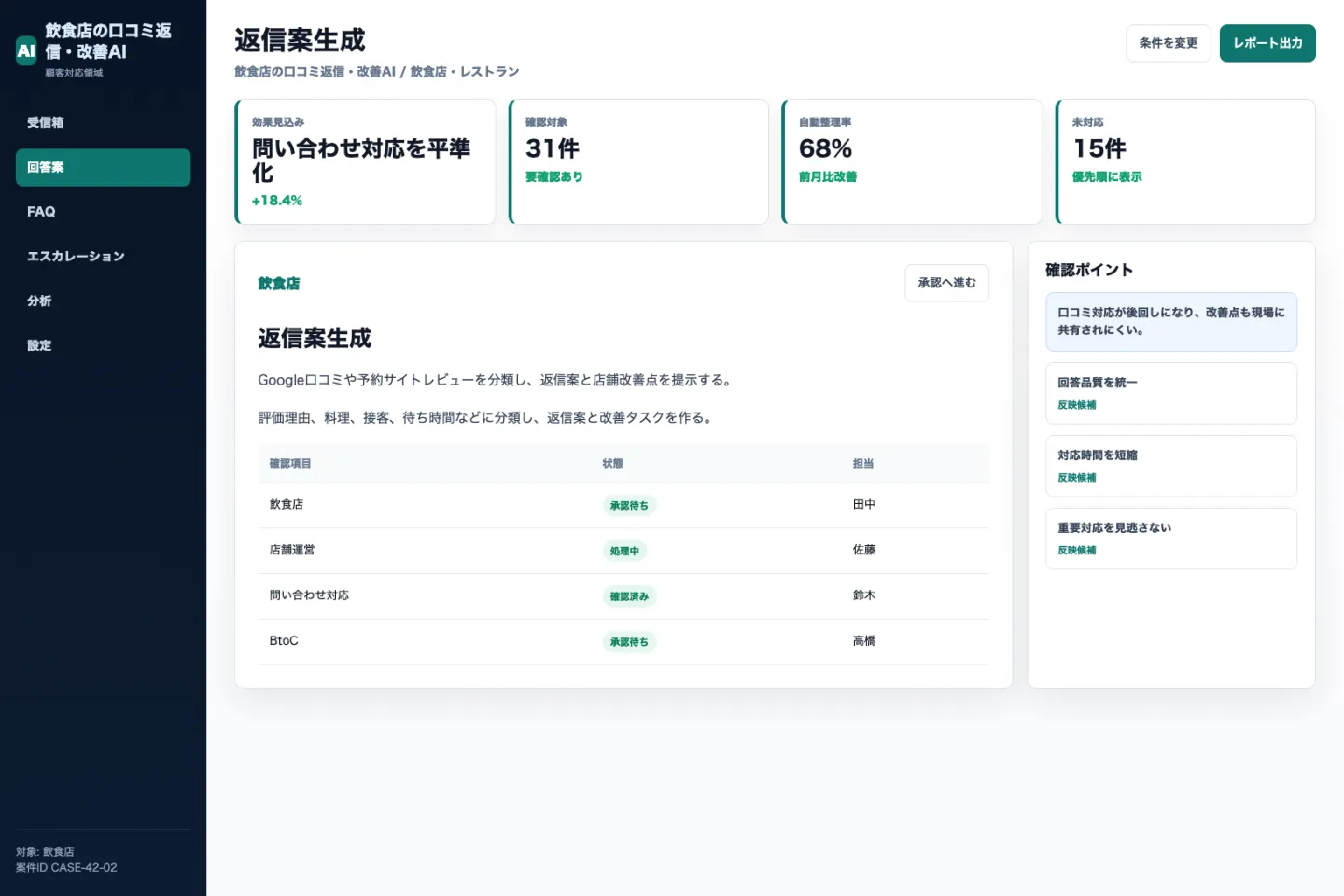Click the 確認項目 column header
The height and width of the screenshot is (896, 1344).
click(290, 463)
